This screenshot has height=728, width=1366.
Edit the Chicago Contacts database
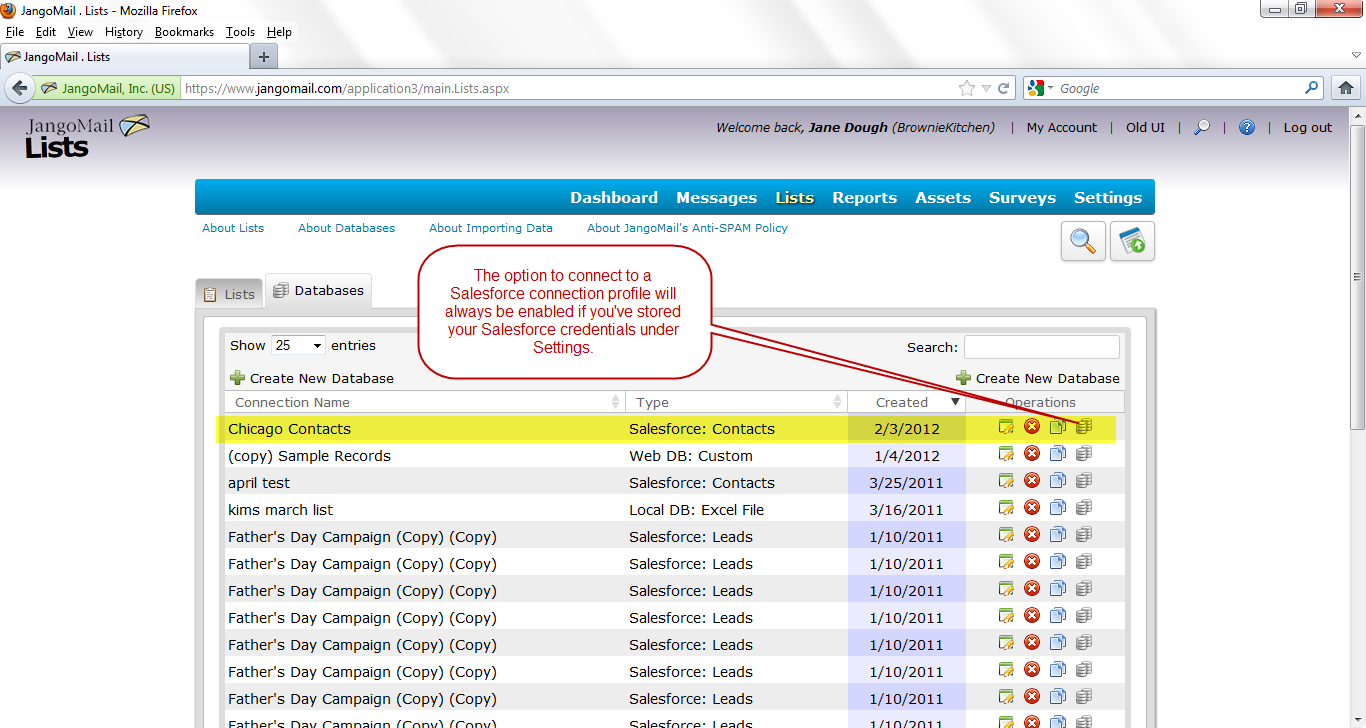click(1006, 427)
